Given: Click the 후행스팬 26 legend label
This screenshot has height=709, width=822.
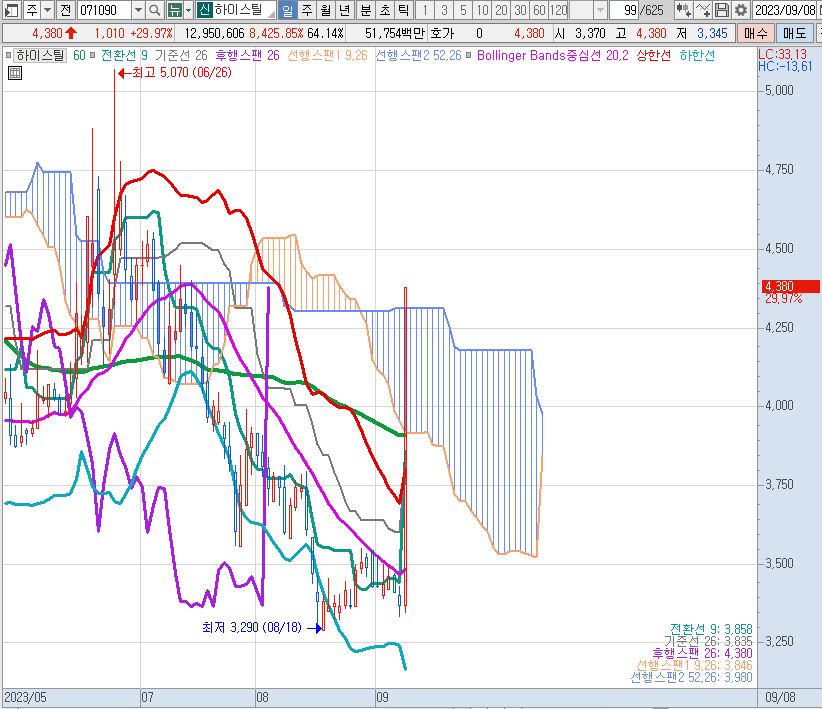Looking at the screenshot, I should [247, 55].
